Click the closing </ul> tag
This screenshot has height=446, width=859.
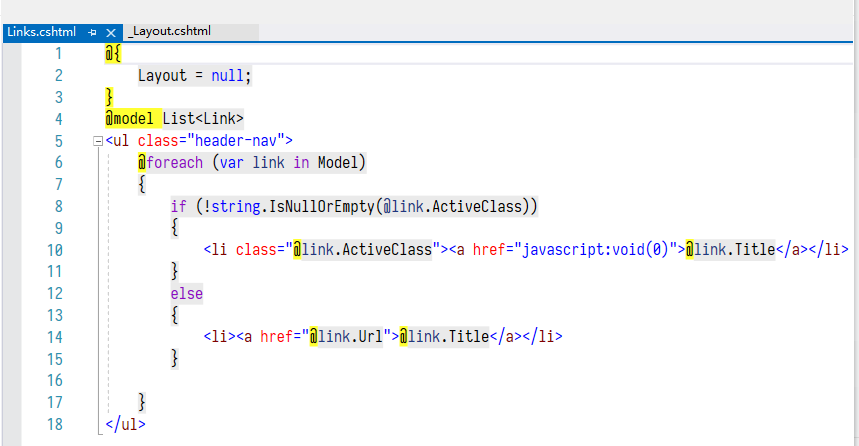tap(125, 424)
